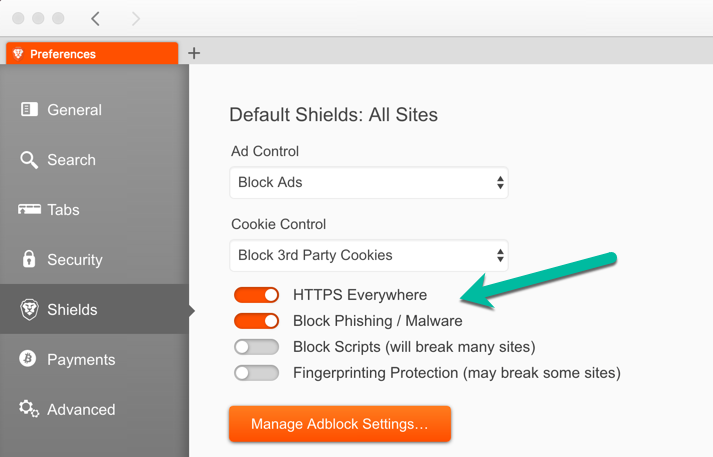Click the Payments bitcoin icon
713x457 pixels.
28,358
